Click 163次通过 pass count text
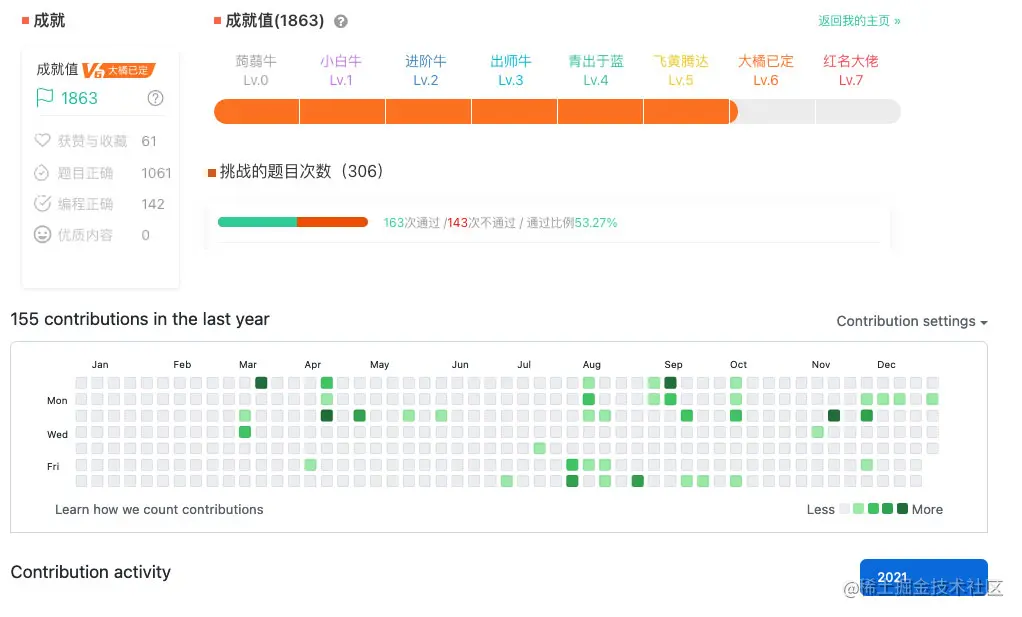This screenshot has width=1022, height=617. pyautogui.click(x=411, y=223)
